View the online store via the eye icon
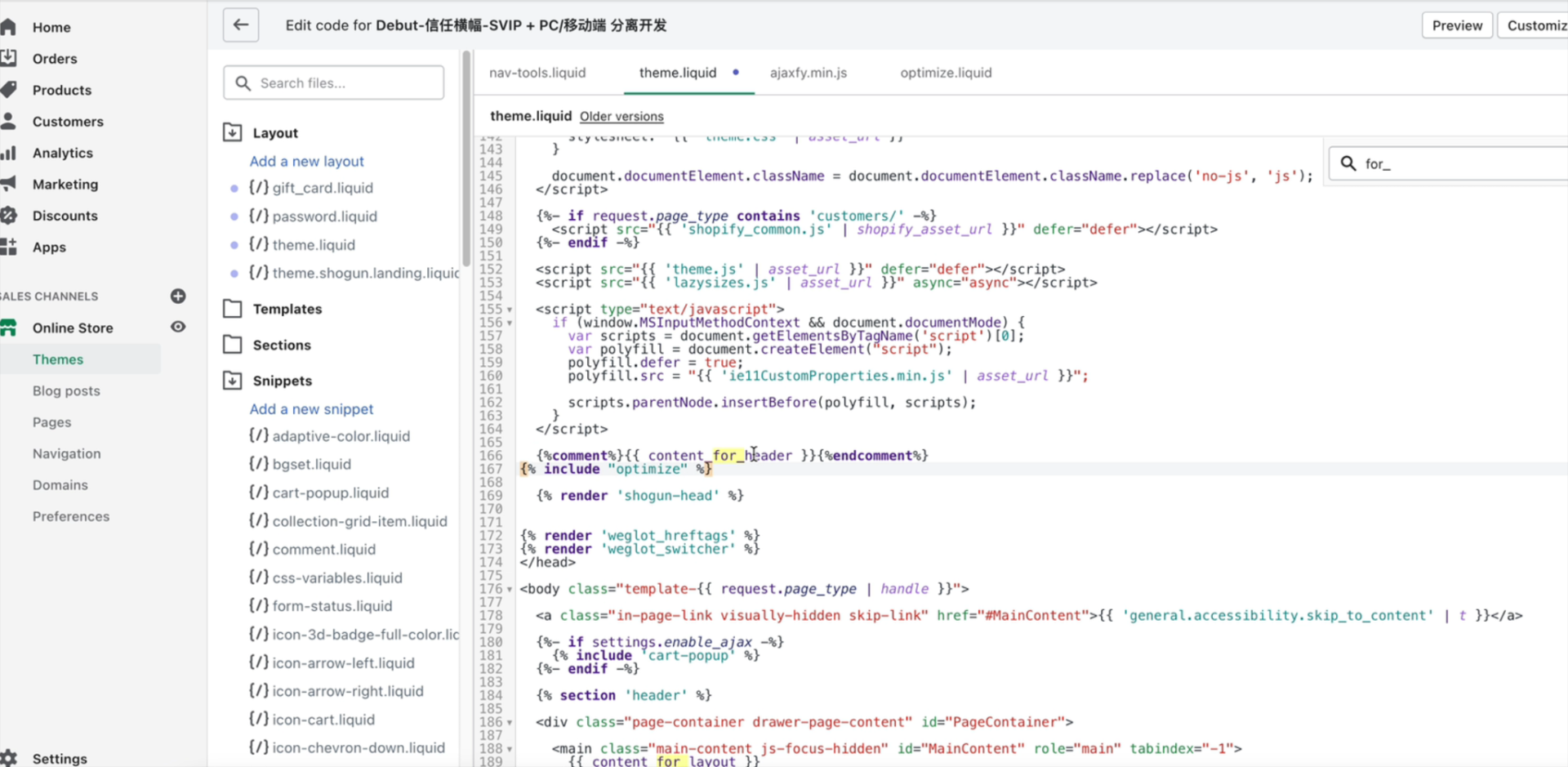Viewport: 1568px width, 767px height. point(178,327)
